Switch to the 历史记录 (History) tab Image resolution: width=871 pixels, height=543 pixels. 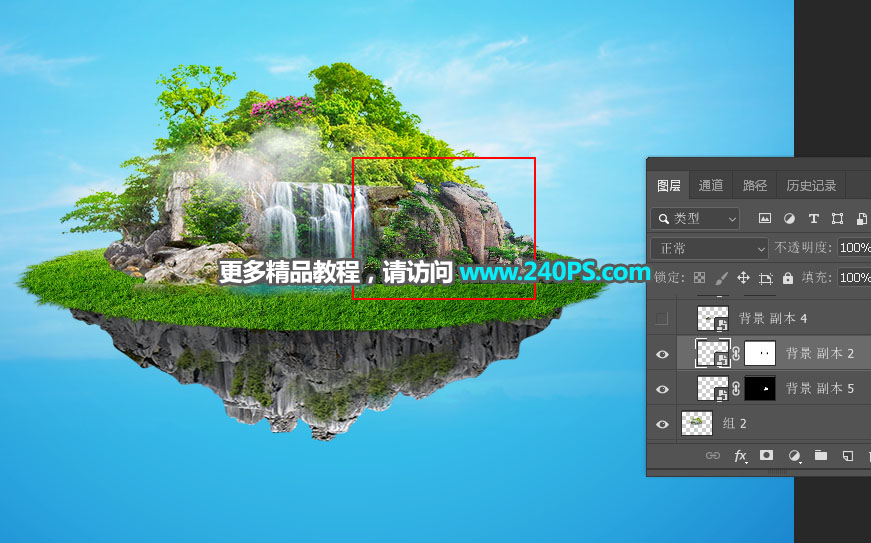[x=811, y=185]
